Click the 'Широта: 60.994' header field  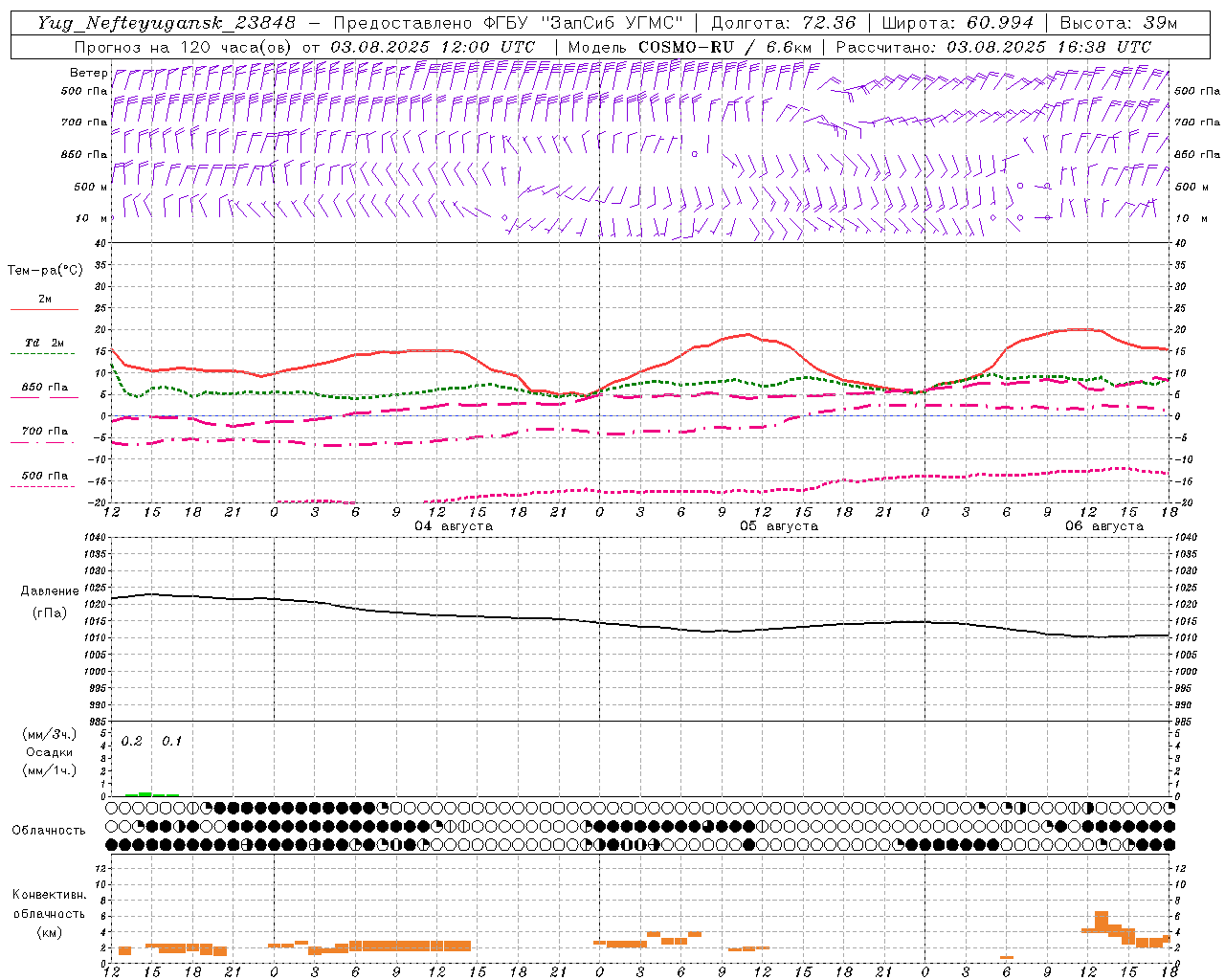[958, 24]
